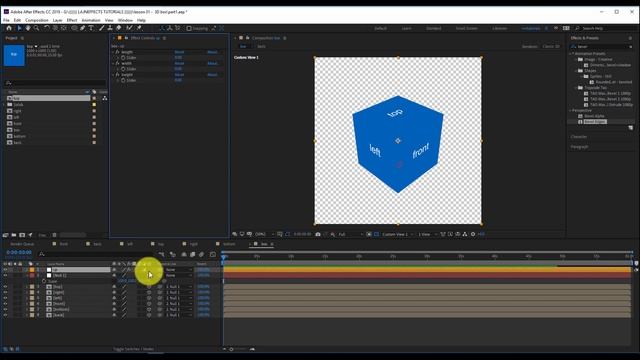Click the stopwatch beside the length Slider

(x=123, y=58)
